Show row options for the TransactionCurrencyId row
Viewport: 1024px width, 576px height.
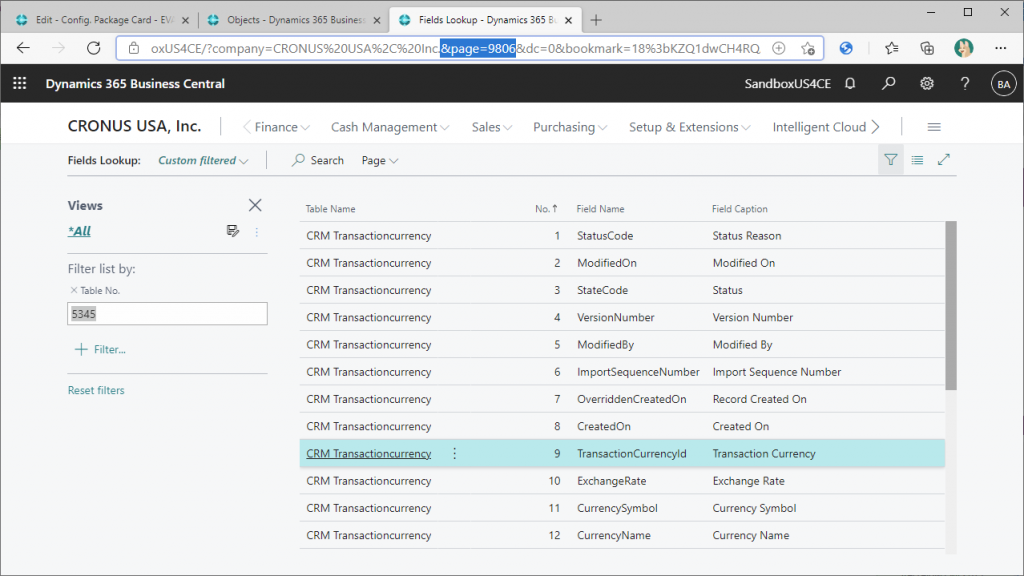(455, 453)
